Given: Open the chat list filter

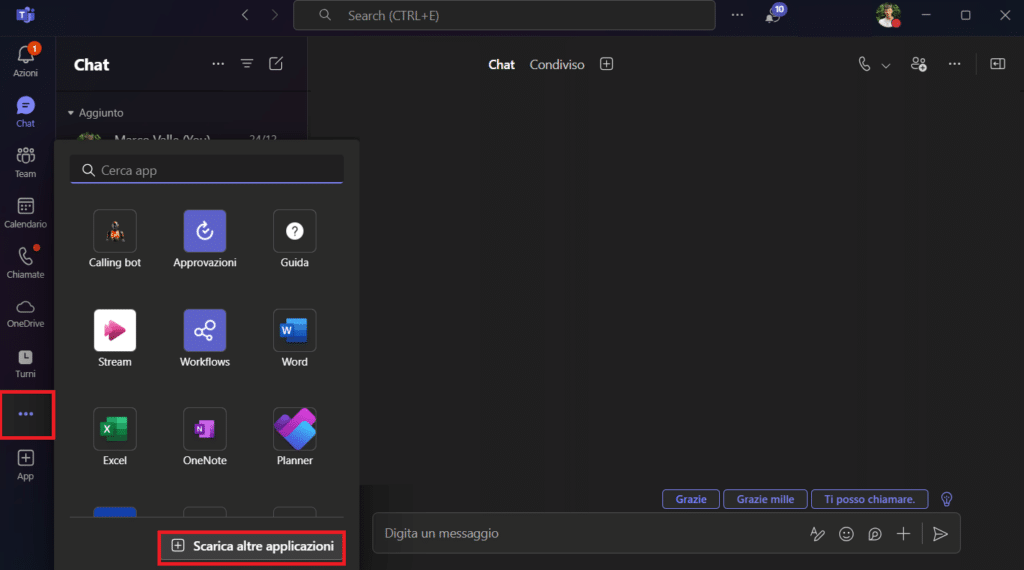Looking at the screenshot, I should coord(247,64).
